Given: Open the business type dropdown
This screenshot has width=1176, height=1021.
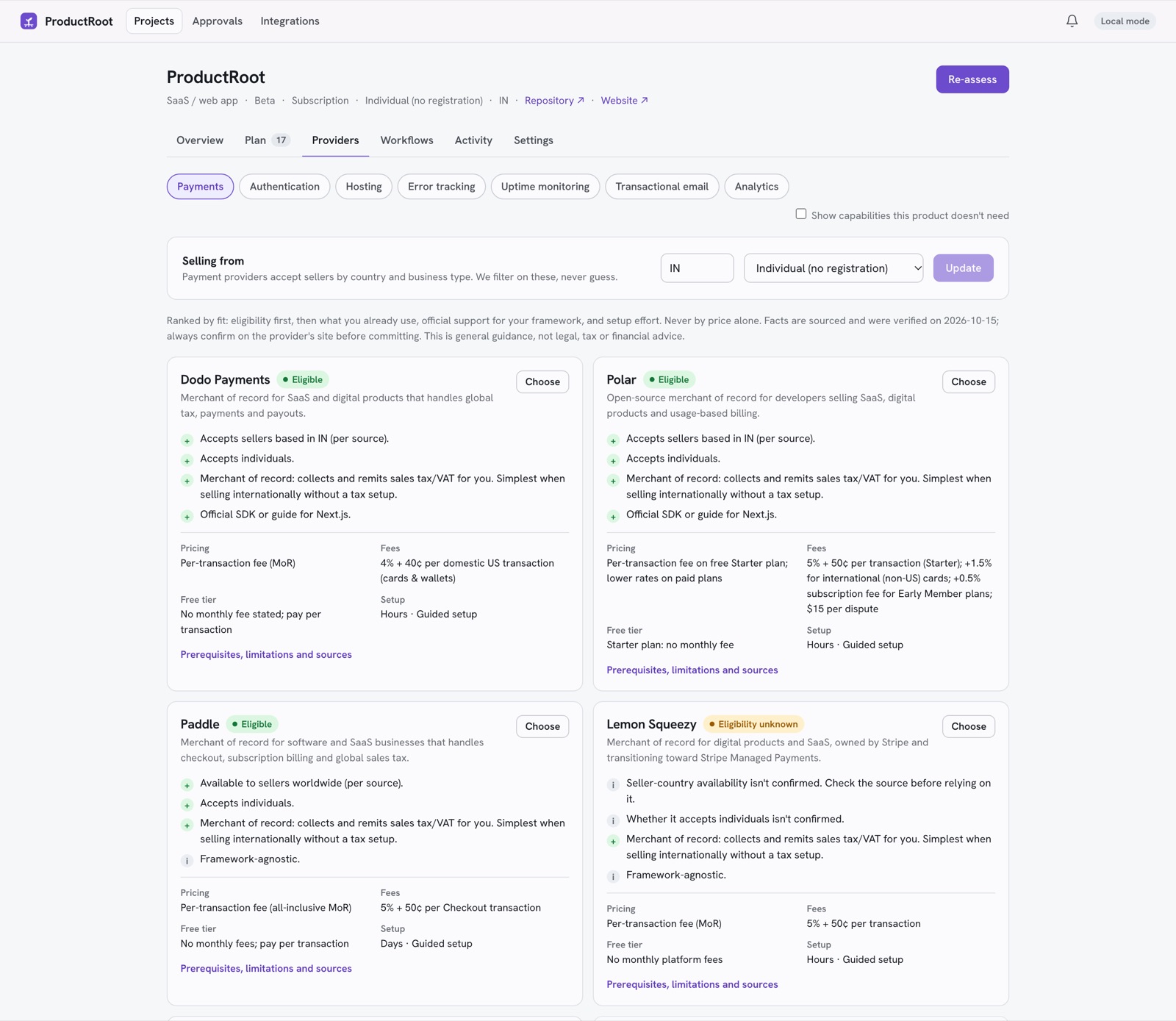Looking at the screenshot, I should click(833, 268).
